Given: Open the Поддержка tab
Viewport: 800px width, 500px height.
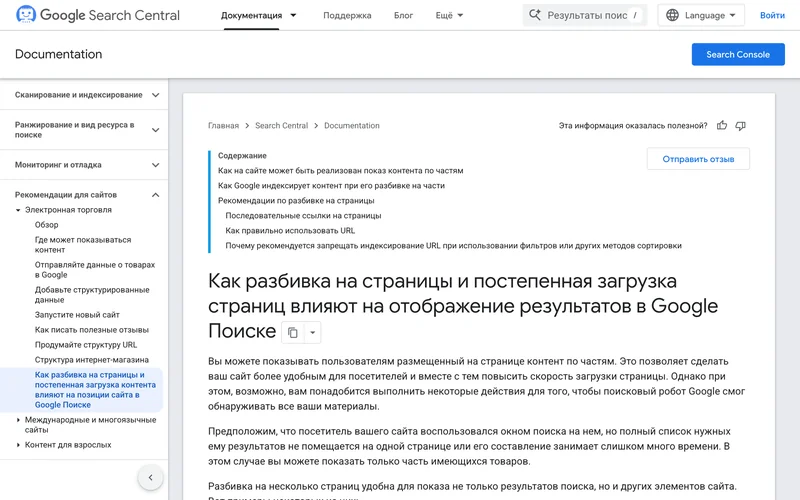Looking at the screenshot, I should [x=347, y=15].
